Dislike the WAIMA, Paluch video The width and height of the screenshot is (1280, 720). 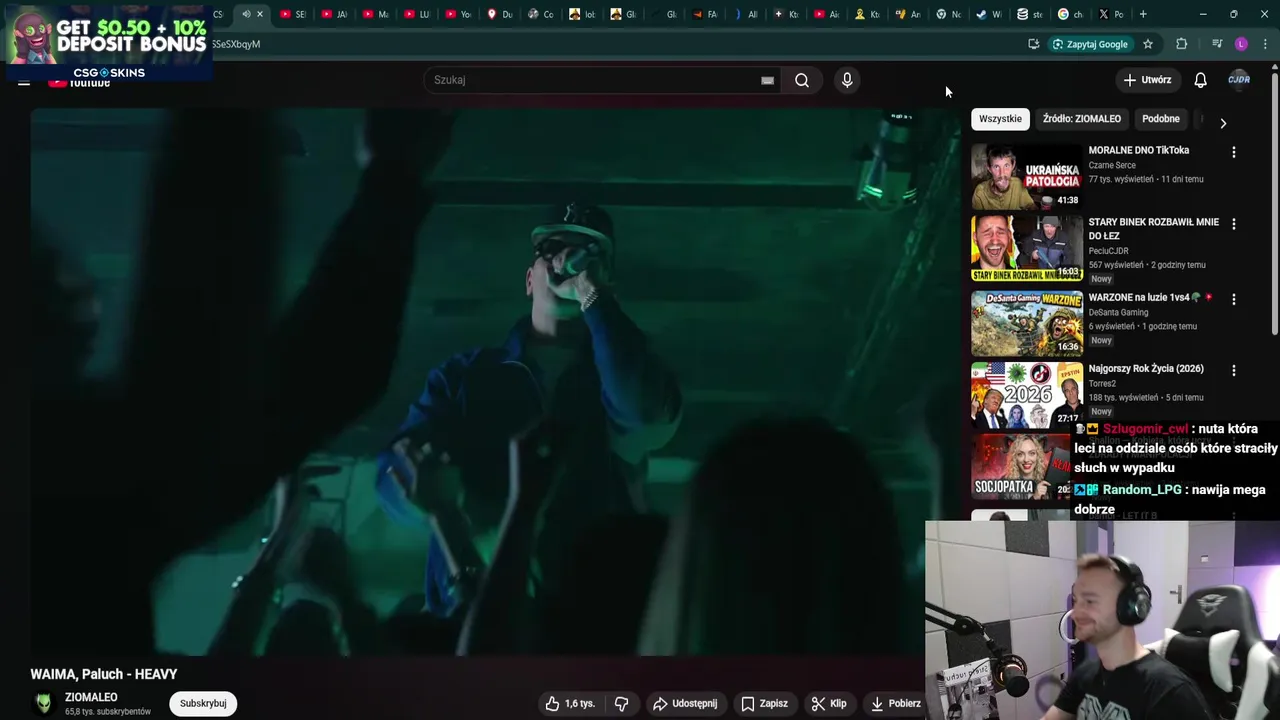pos(621,703)
